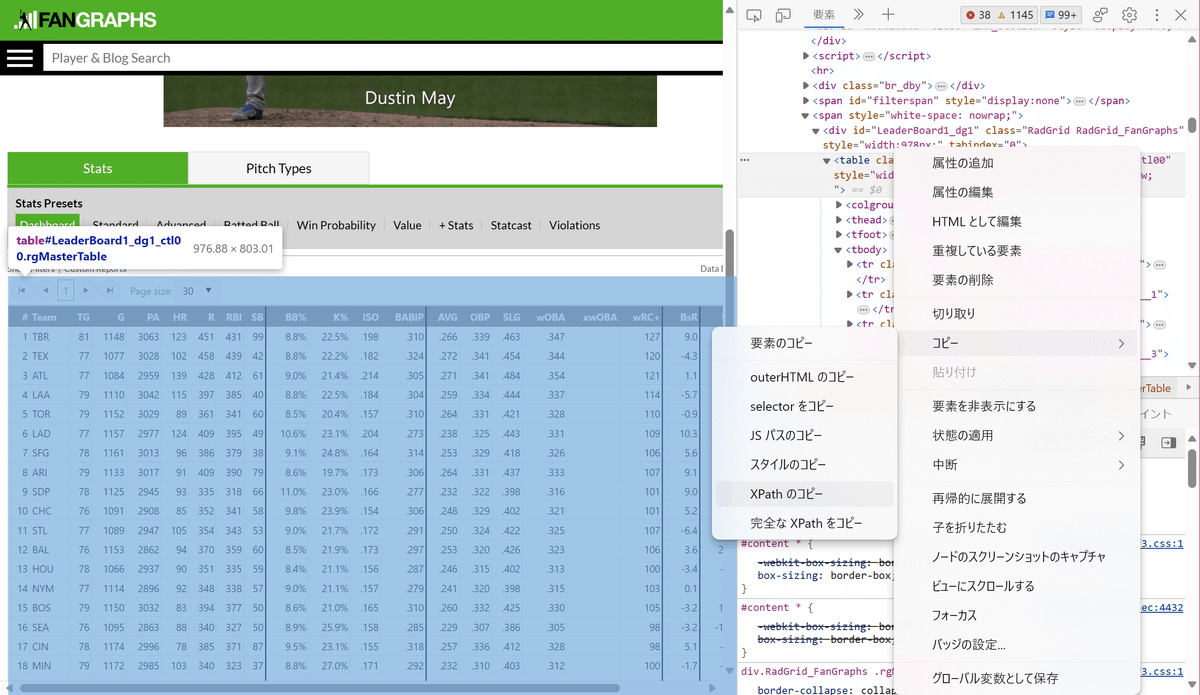Go to FanGraphs home via logo
This screenshot has width=1200, height=695.
coord(85,19)
